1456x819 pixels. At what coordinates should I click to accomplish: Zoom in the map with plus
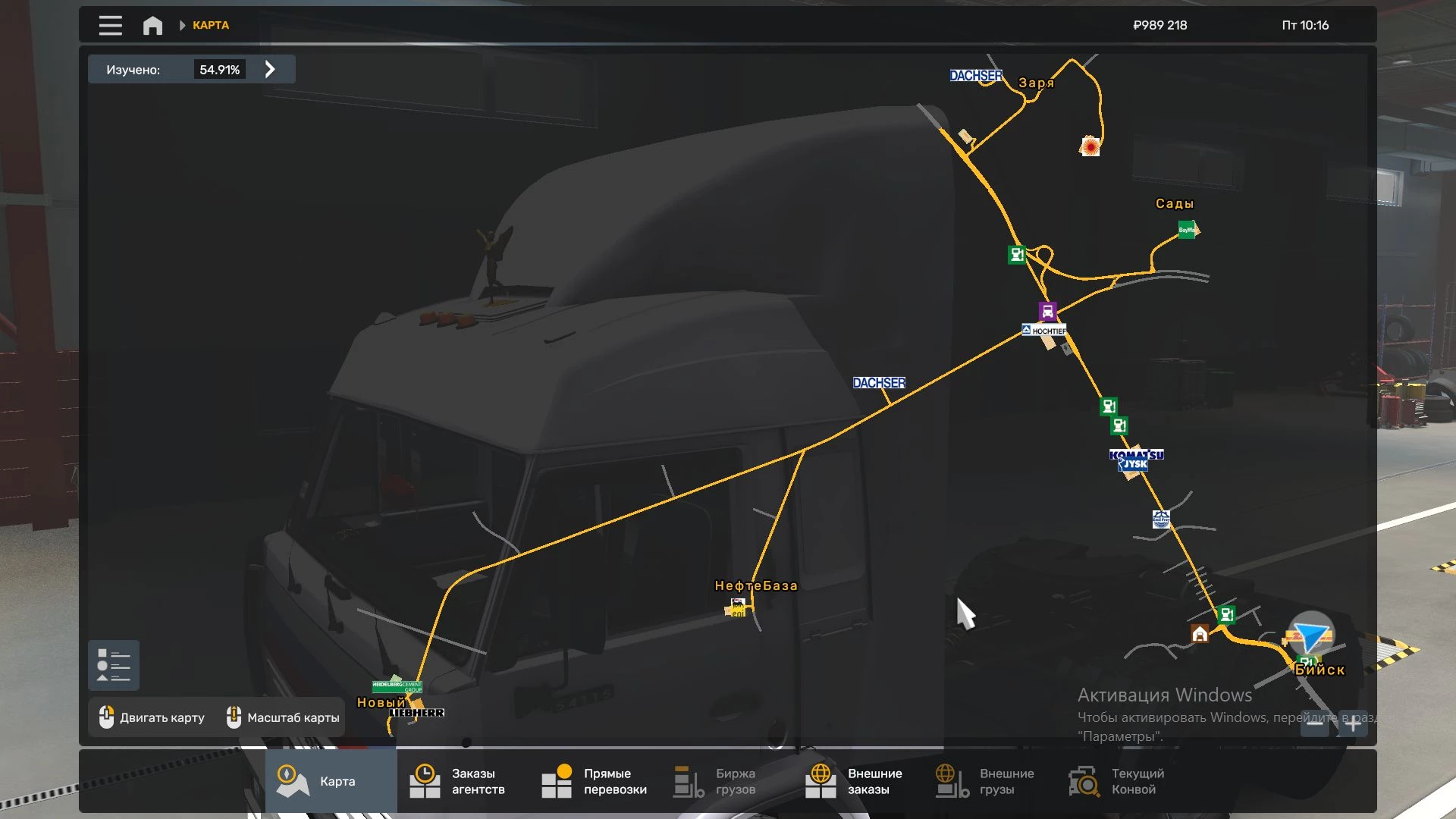[x=1353, y=723]
